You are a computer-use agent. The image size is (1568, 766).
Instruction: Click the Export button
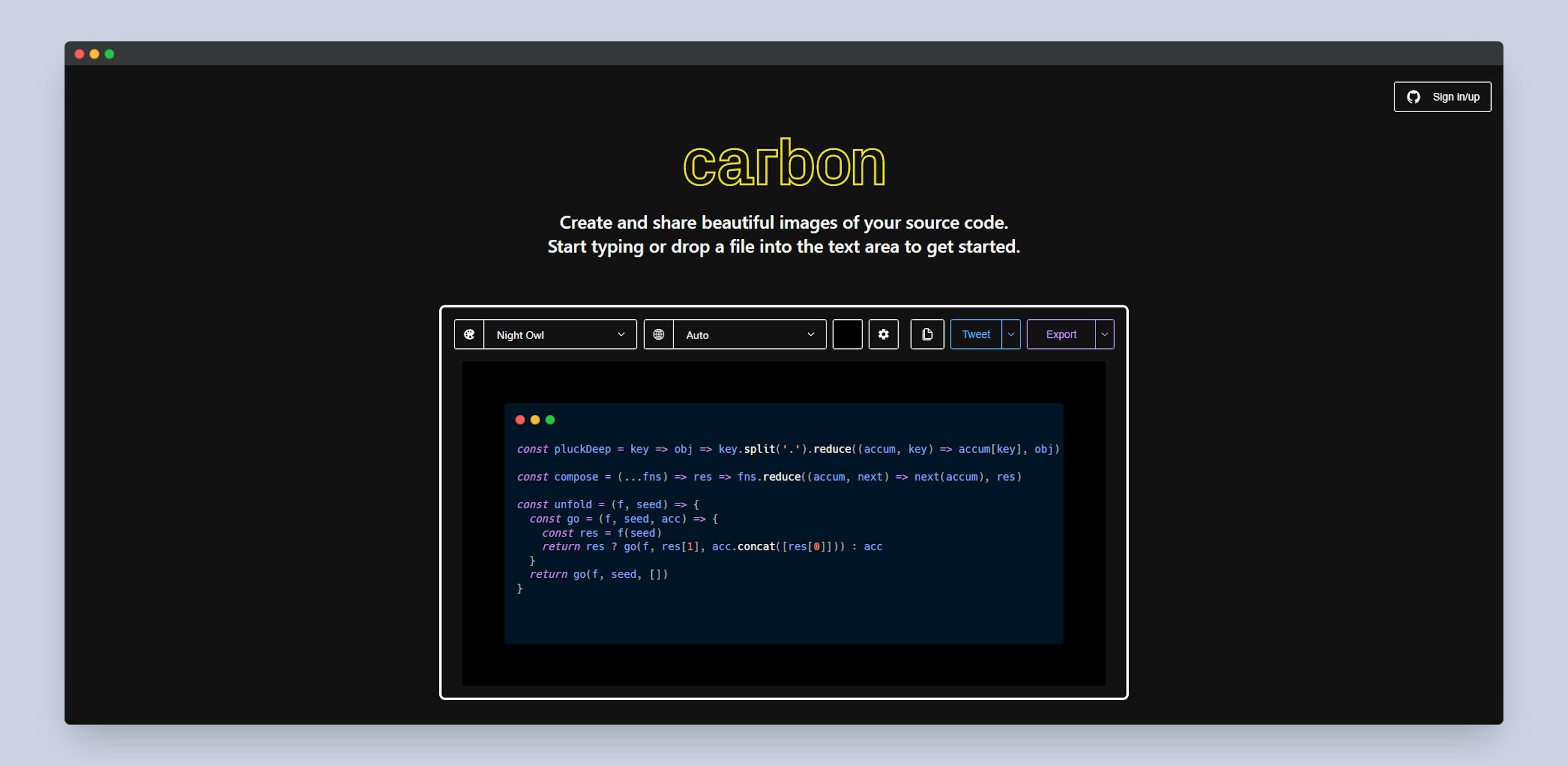tap(1060, 335)
